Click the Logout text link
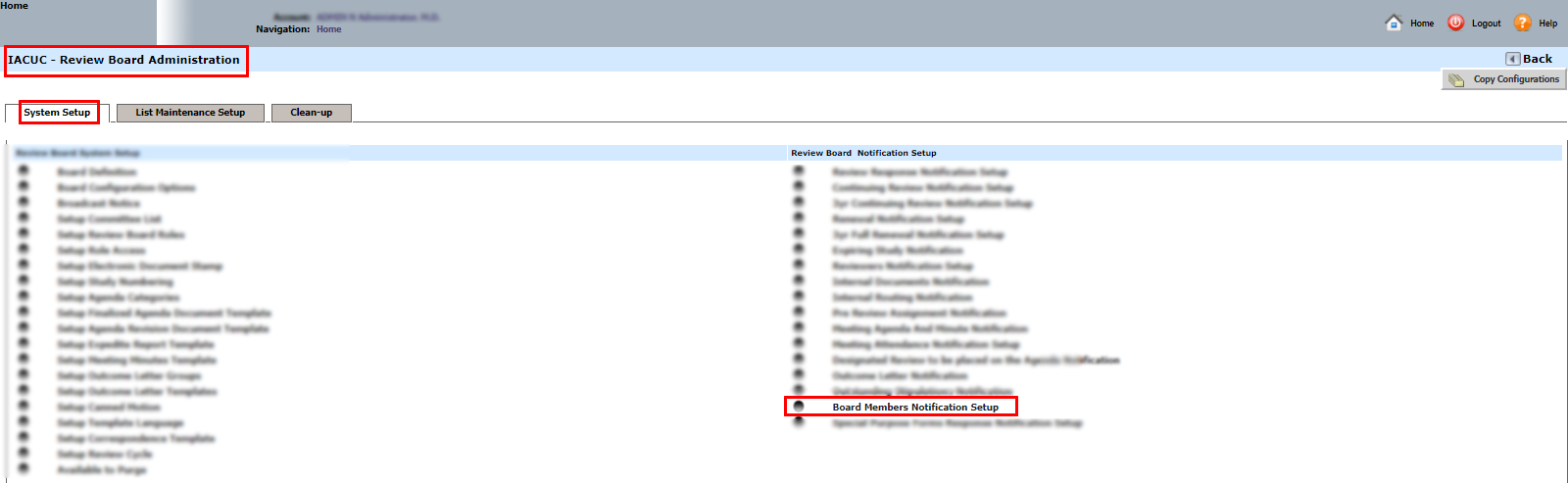 [1486, 24]
